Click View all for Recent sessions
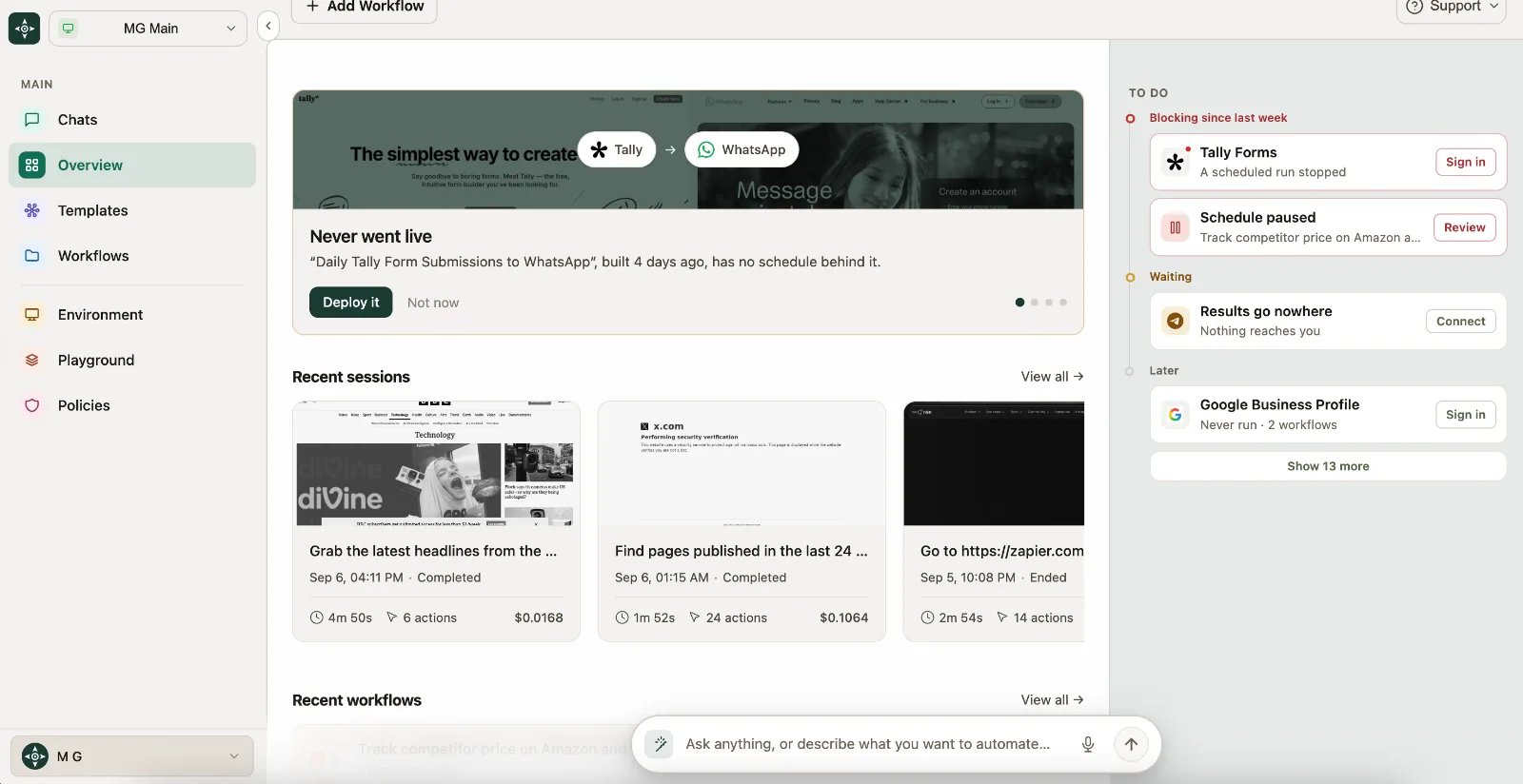The height and width of the screenshot is (784, 1523). pyautogui.click(x=1052, y=377)
